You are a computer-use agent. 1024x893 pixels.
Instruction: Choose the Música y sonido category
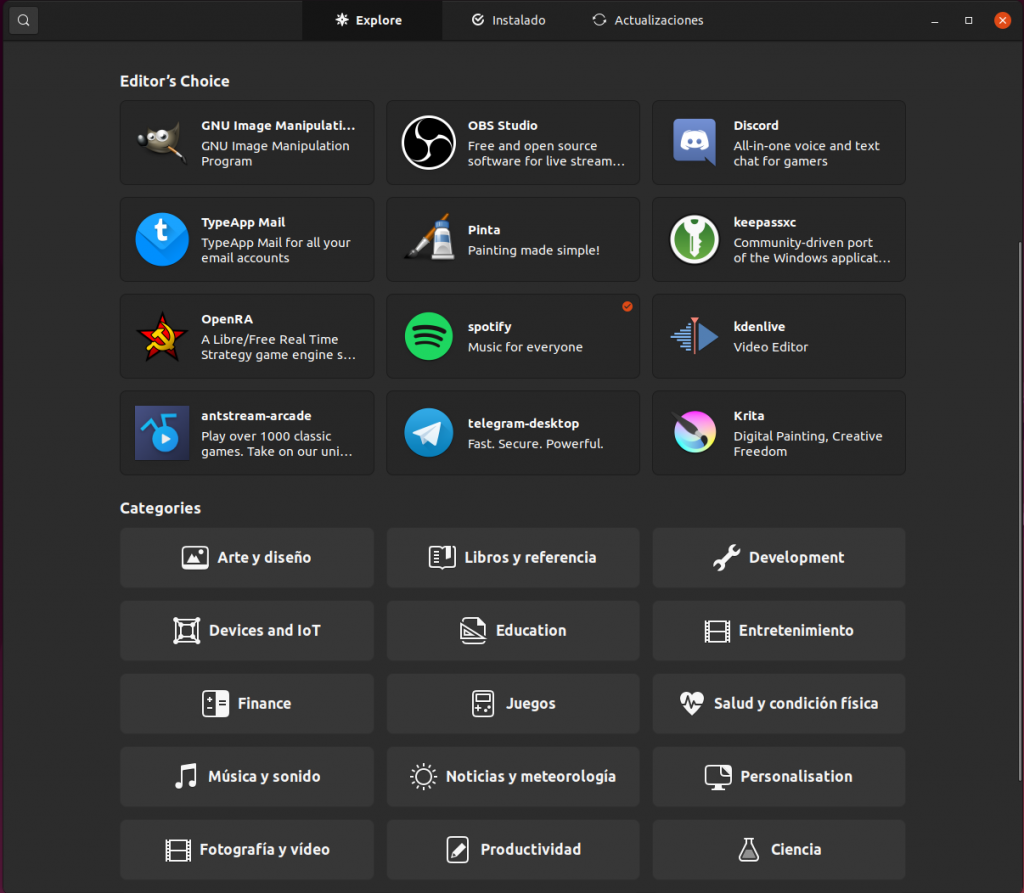point(246,777)
